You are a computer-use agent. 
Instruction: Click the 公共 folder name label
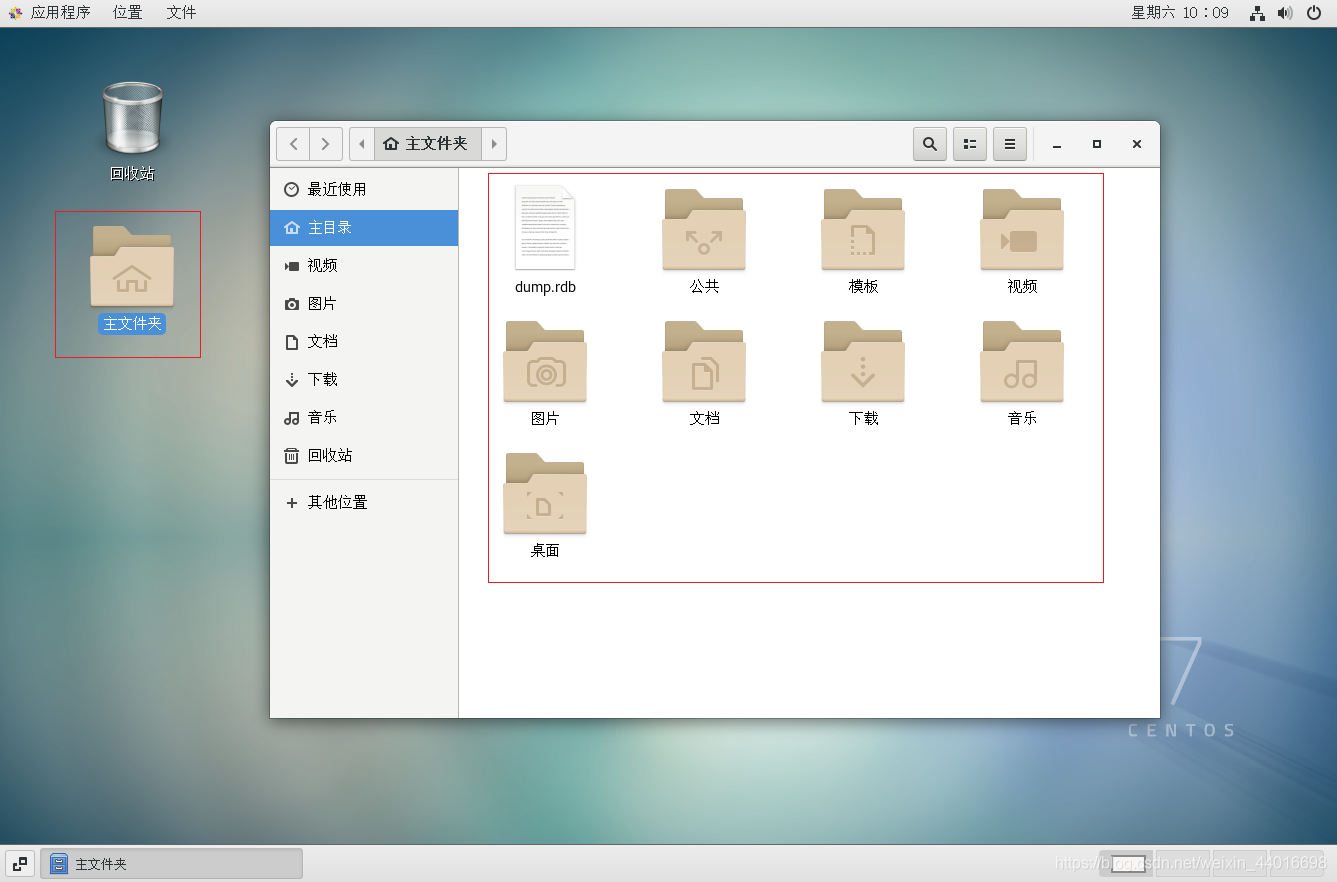click(704, 287)
